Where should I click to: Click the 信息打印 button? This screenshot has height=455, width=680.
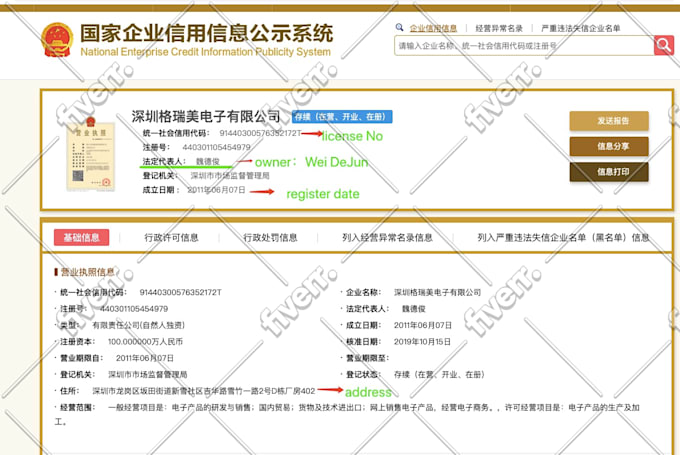click(x=609, y=172)
